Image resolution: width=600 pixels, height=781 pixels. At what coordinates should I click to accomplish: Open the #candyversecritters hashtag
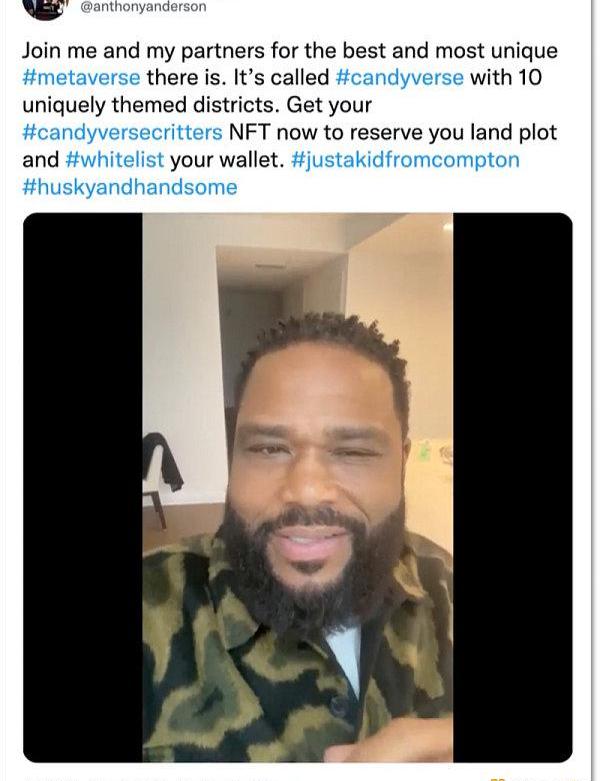[x=122, y=132]
